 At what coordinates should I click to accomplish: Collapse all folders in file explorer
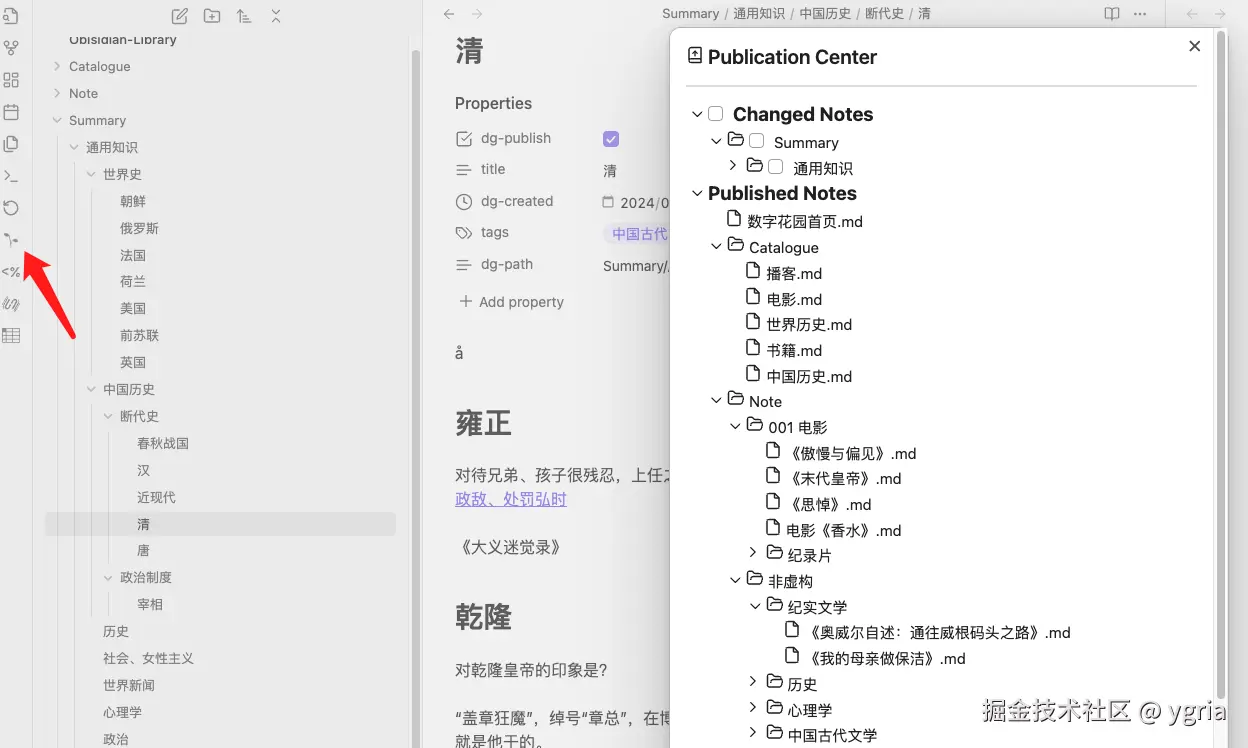tap(276, 15)
